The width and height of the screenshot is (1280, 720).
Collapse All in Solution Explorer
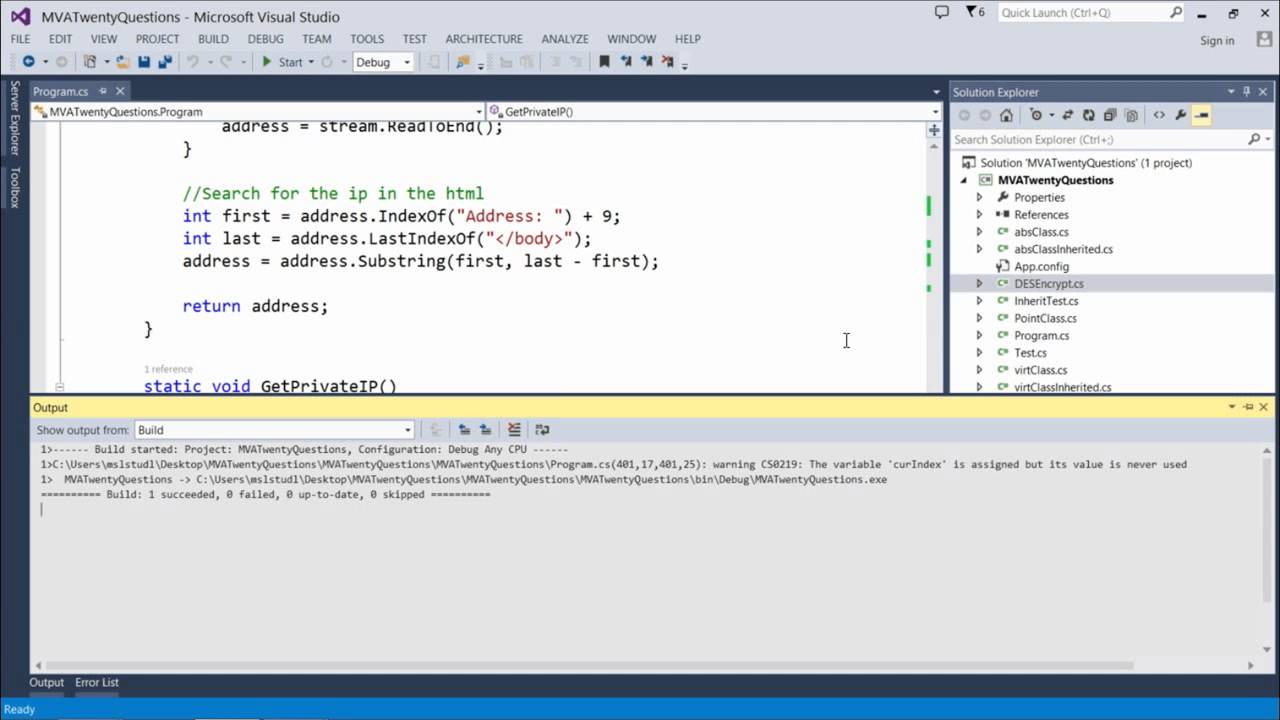[1110, 115]
